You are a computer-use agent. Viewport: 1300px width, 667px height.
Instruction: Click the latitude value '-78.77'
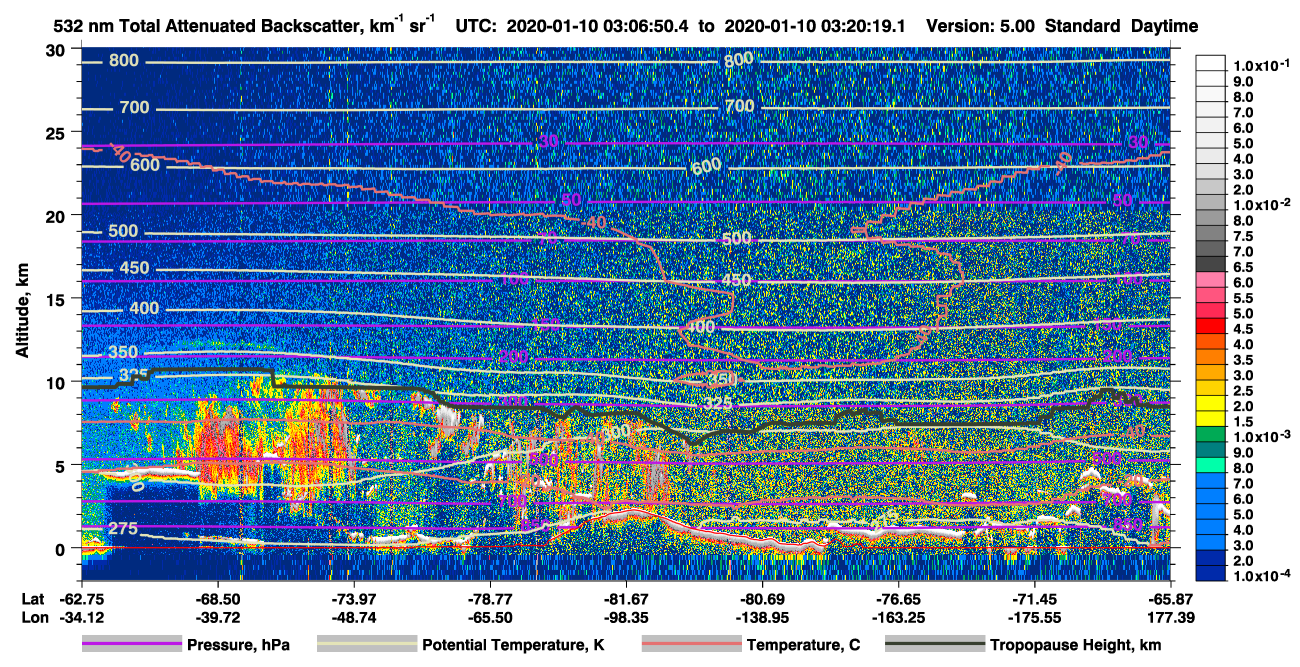pos(490,598)
